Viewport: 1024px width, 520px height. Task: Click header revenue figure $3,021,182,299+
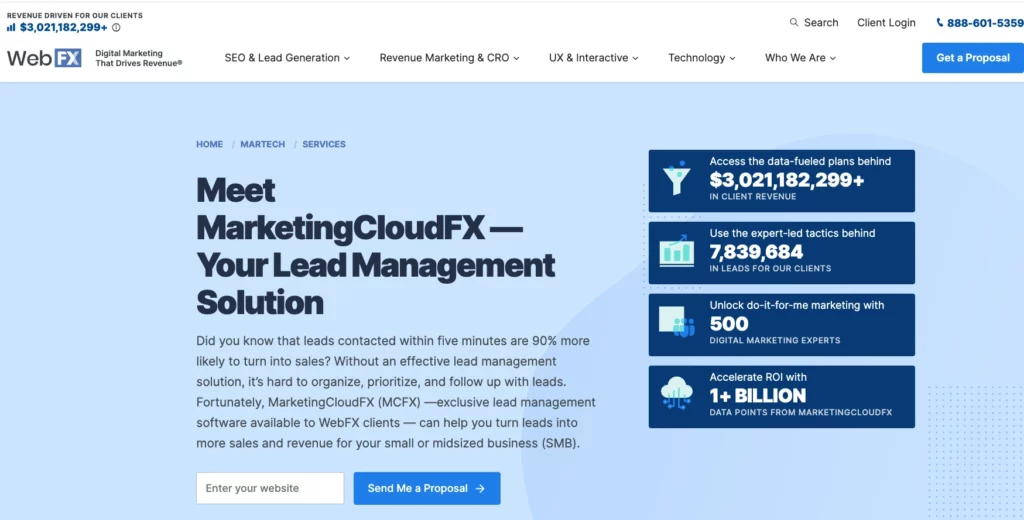pyautogui.click(x=63, y=27)
